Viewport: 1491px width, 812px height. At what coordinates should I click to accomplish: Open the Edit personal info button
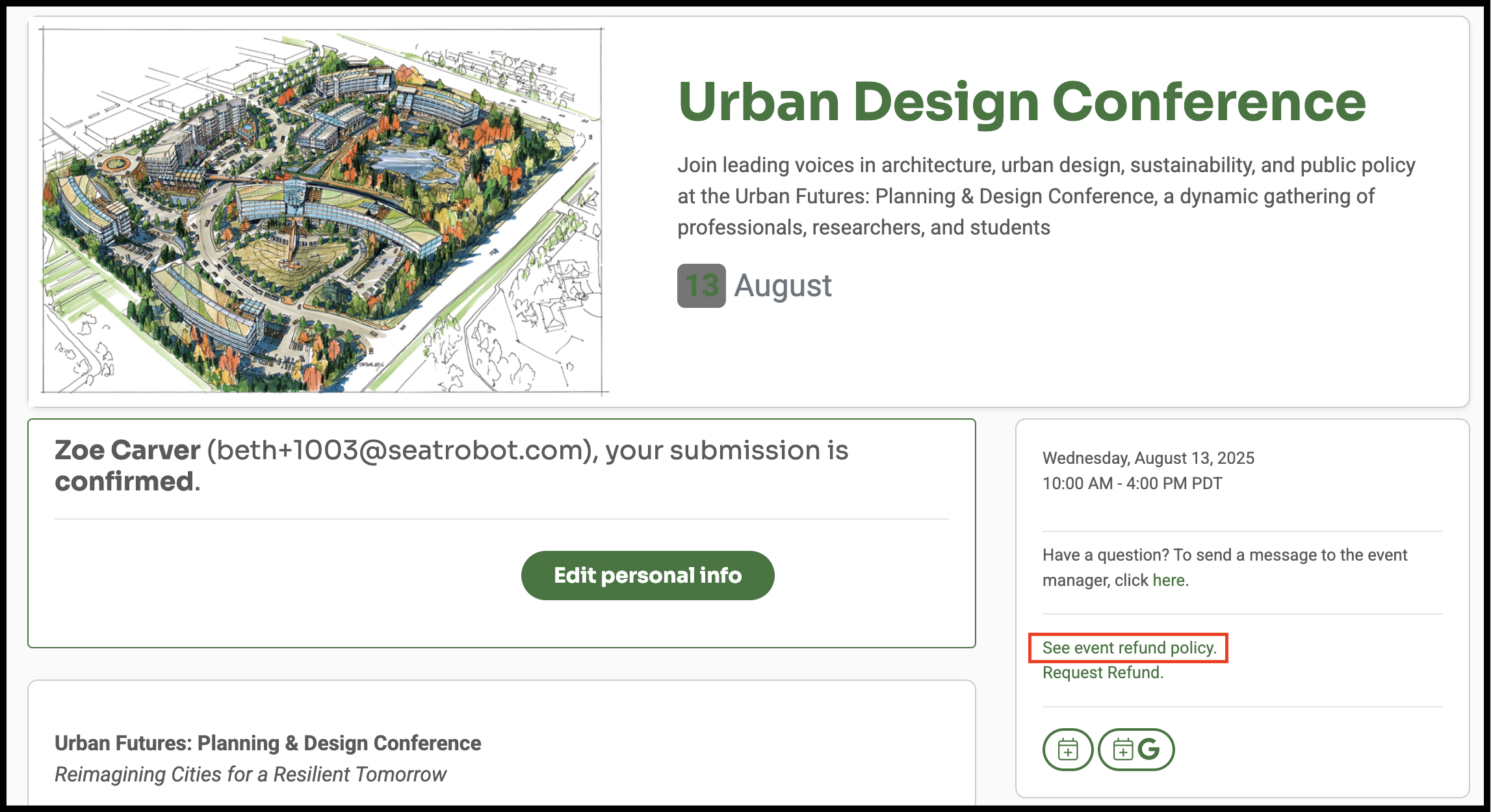point(647,576)
